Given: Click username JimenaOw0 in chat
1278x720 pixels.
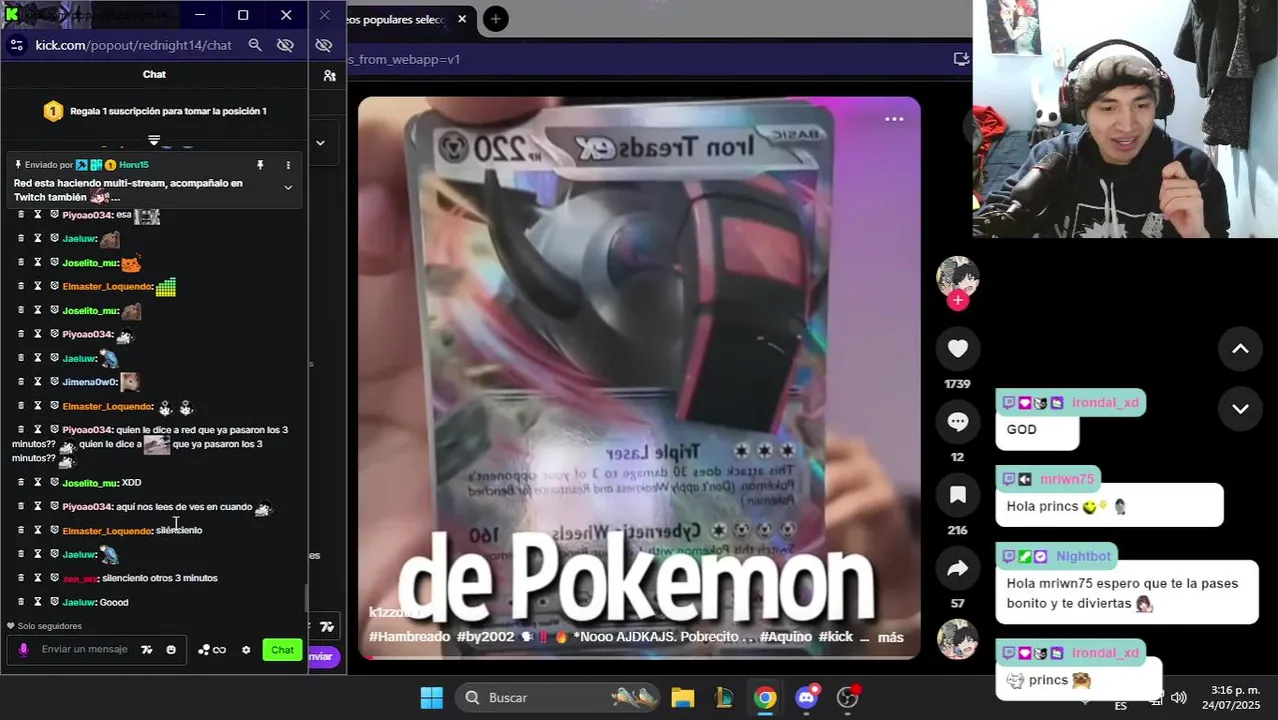Looking at the screenshot, I should (90, 382).
